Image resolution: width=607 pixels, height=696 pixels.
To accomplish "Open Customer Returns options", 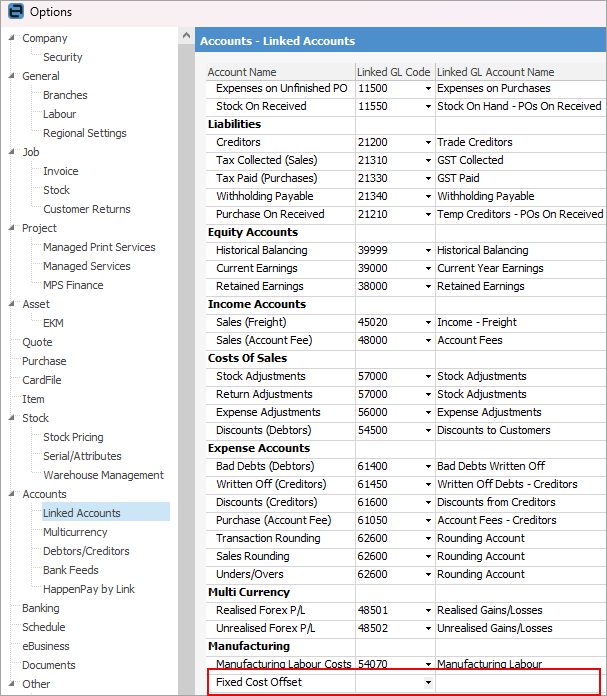I will (x=87, y=209).
